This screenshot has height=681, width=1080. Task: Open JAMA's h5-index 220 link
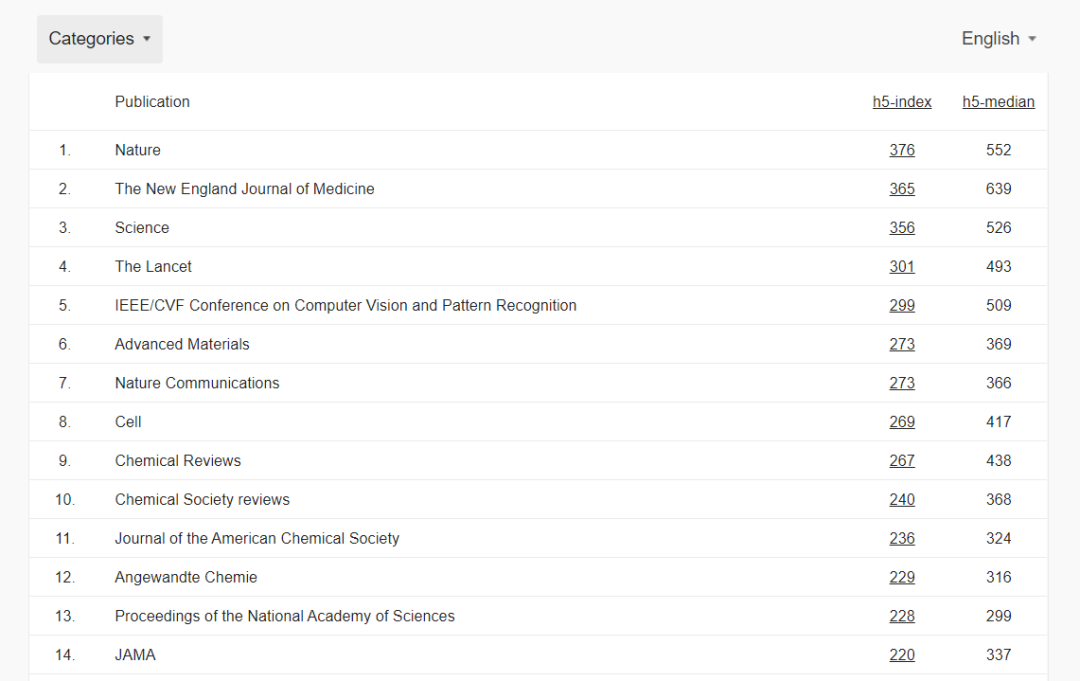pyautogui.click(x=902, y=655)
